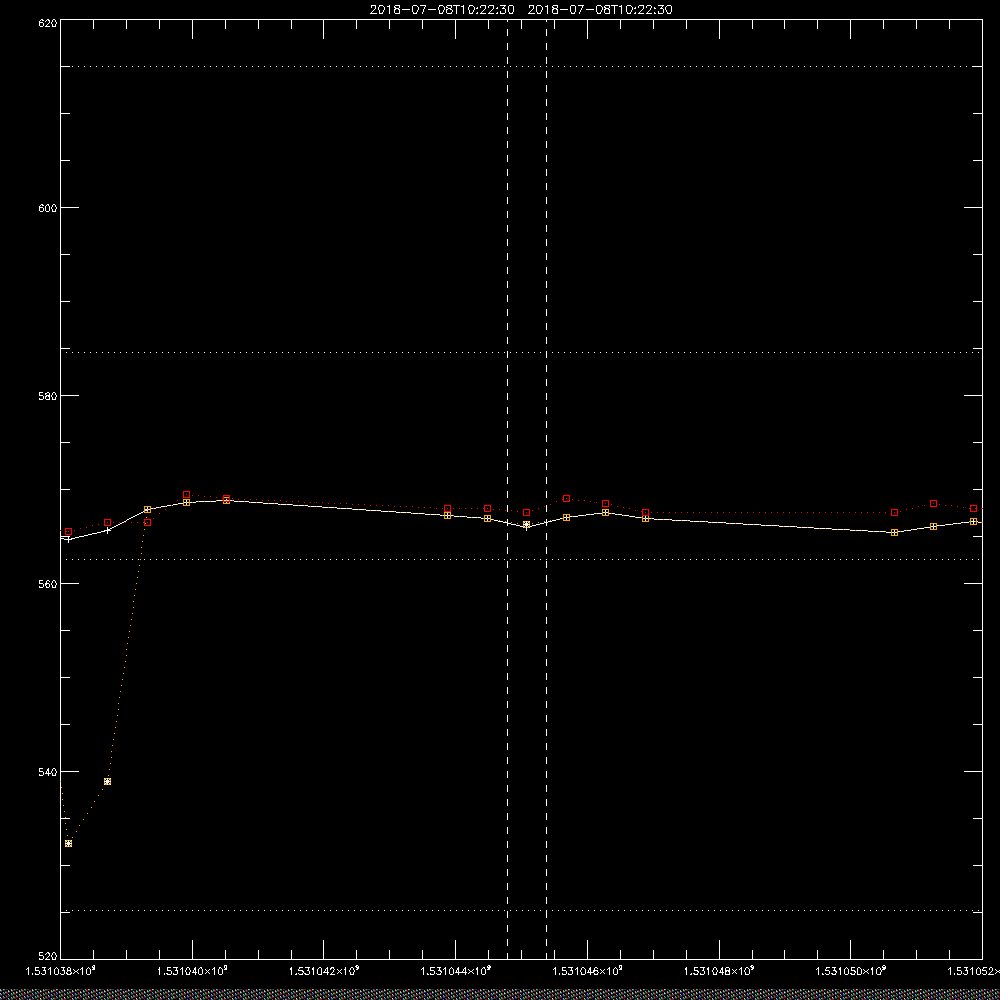The width and height of the screenshot is (1000, 1000).
Task: Select the data point between the dashed vertical lines
Action: 526,525
